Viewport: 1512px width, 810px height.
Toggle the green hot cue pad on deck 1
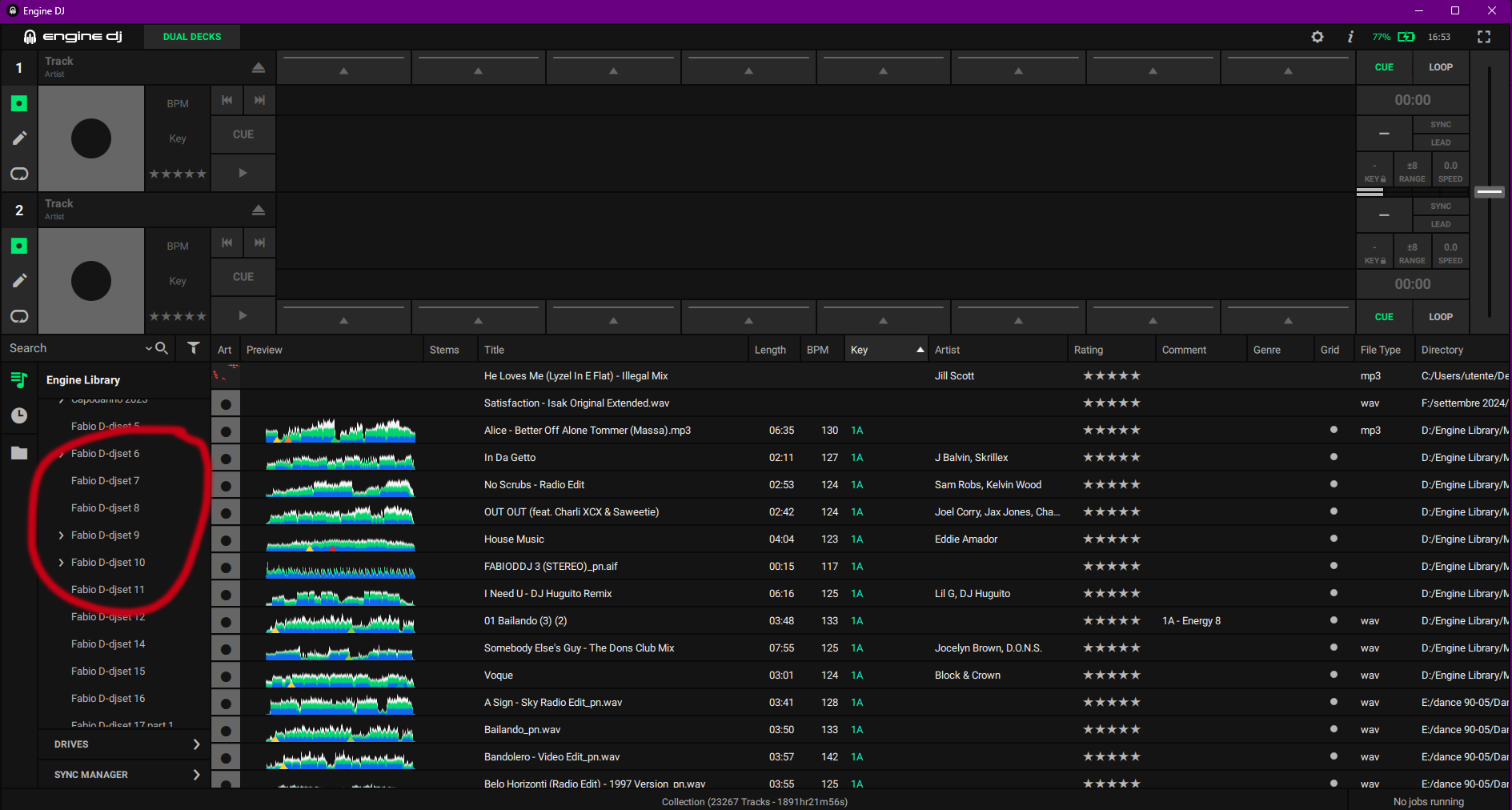click(20, 102)
